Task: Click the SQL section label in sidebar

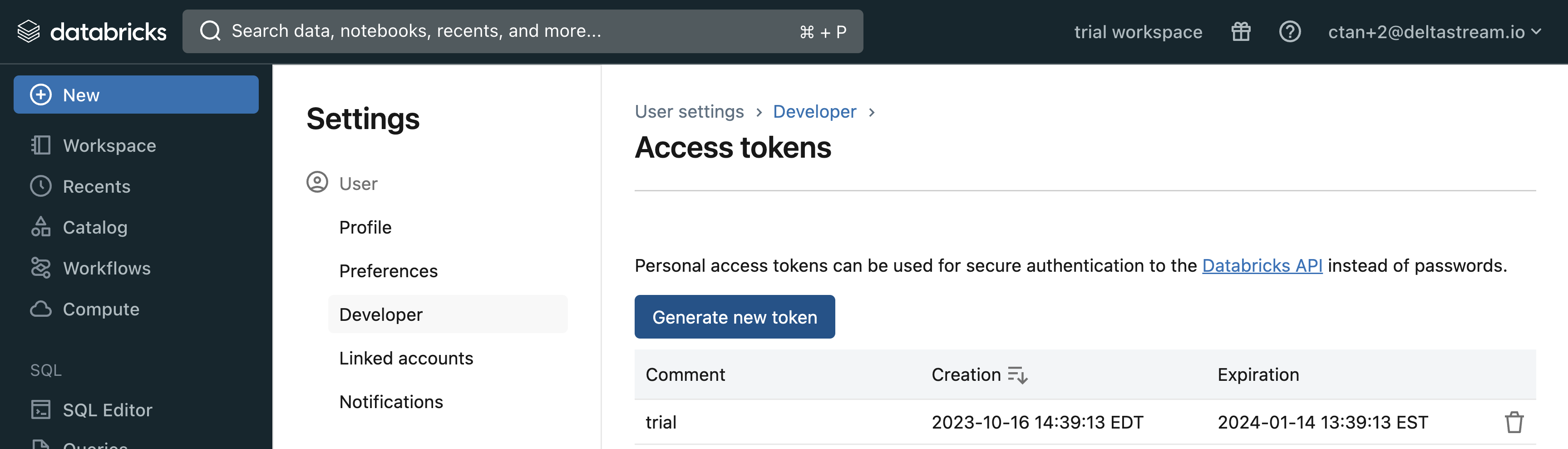Action: coord(46,370)
